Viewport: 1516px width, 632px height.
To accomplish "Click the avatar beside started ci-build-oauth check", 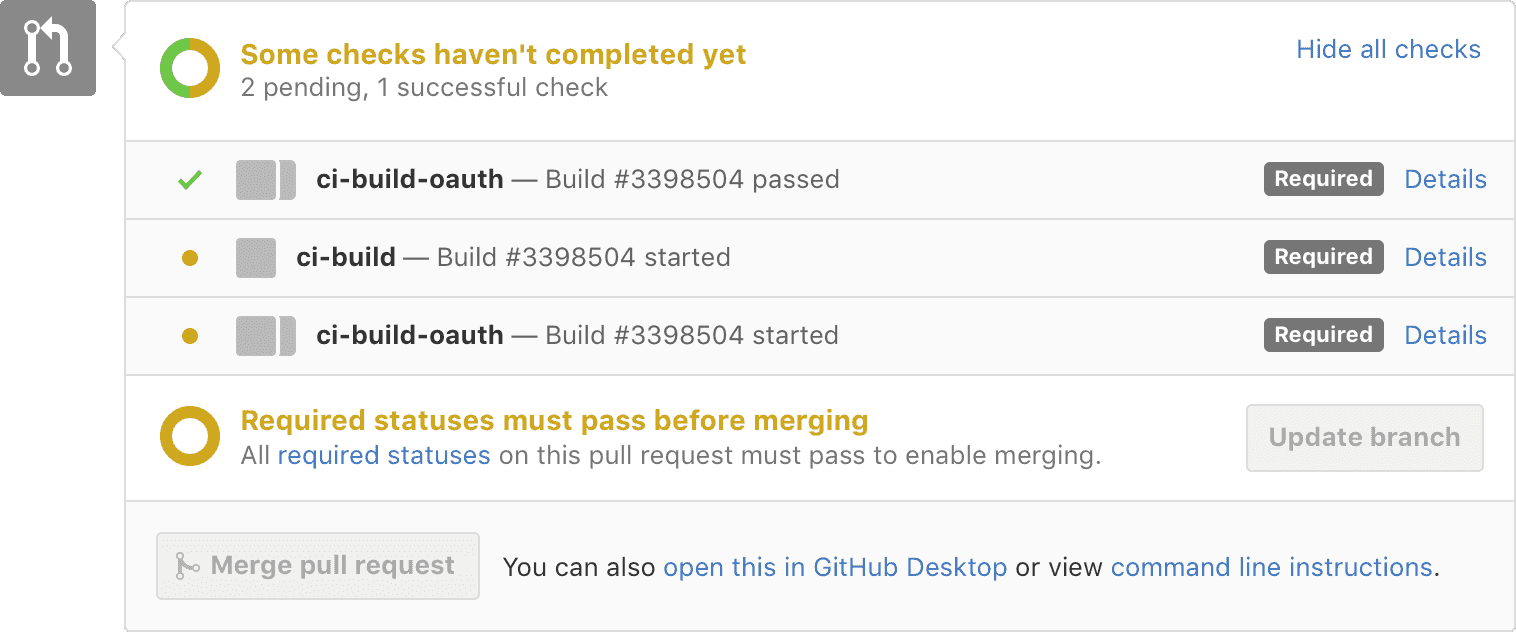I will click(x=265, y=336).
